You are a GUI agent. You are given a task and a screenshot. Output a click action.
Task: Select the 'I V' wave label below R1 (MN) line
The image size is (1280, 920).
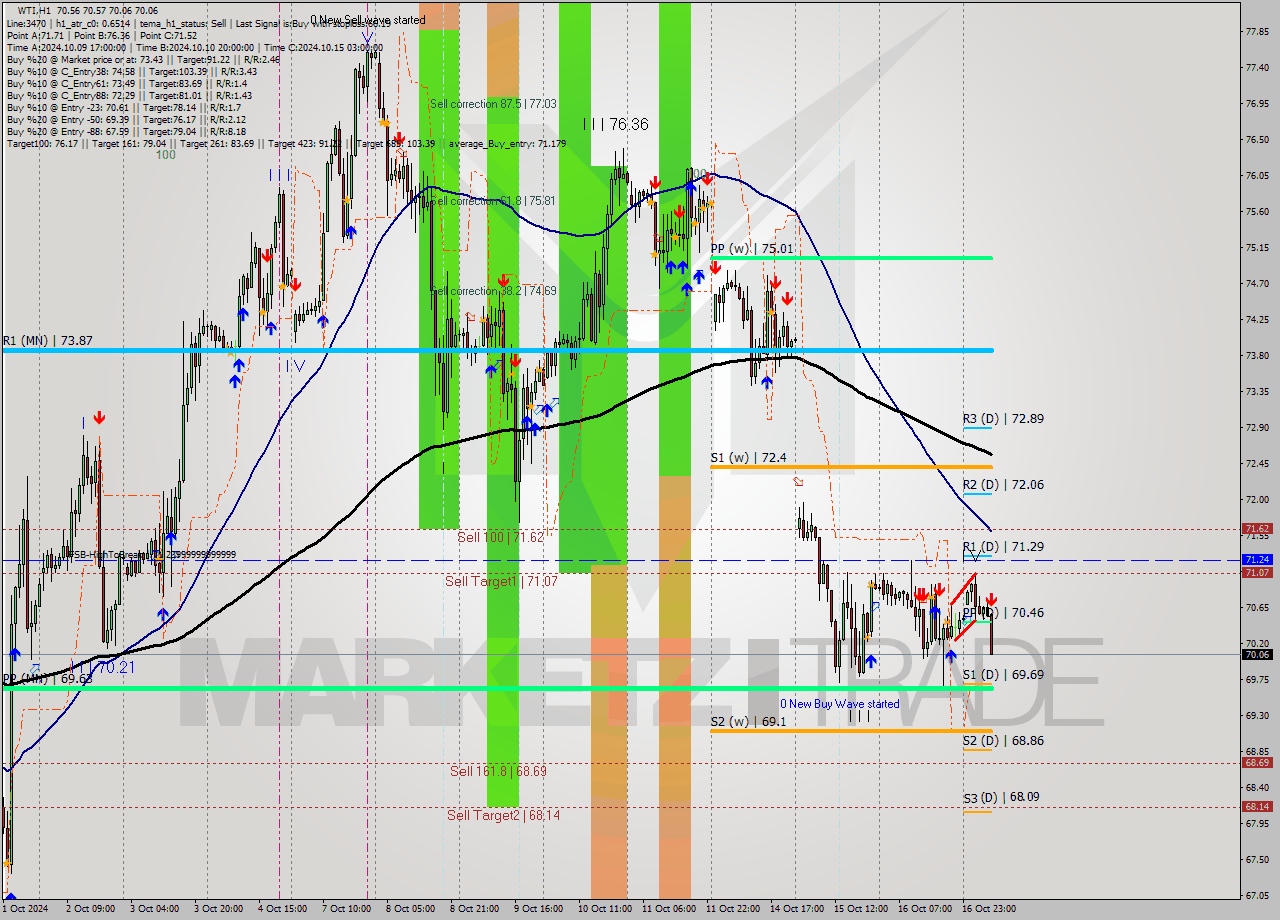[x=296, y=365]
